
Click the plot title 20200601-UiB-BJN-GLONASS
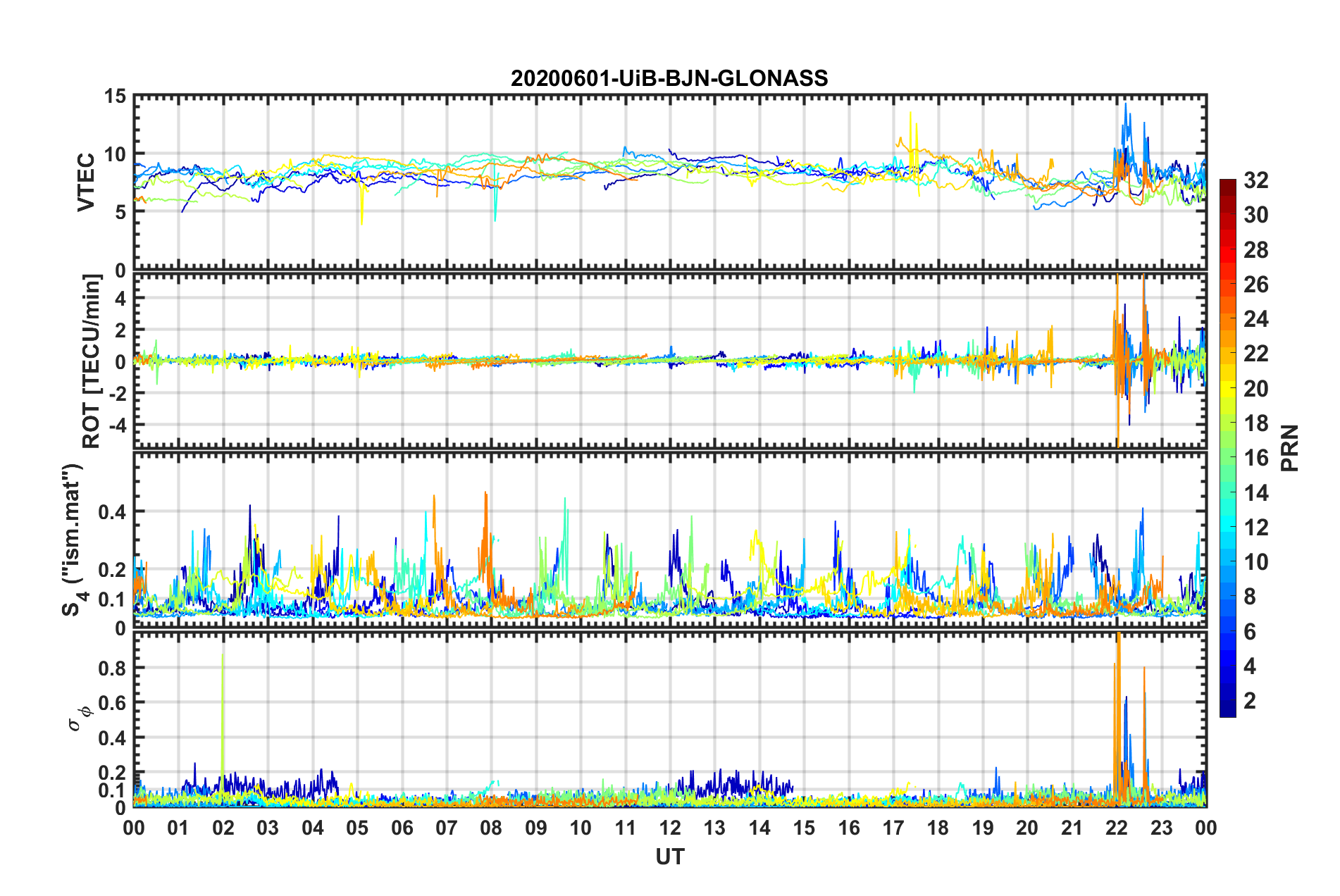pos(669,78)
